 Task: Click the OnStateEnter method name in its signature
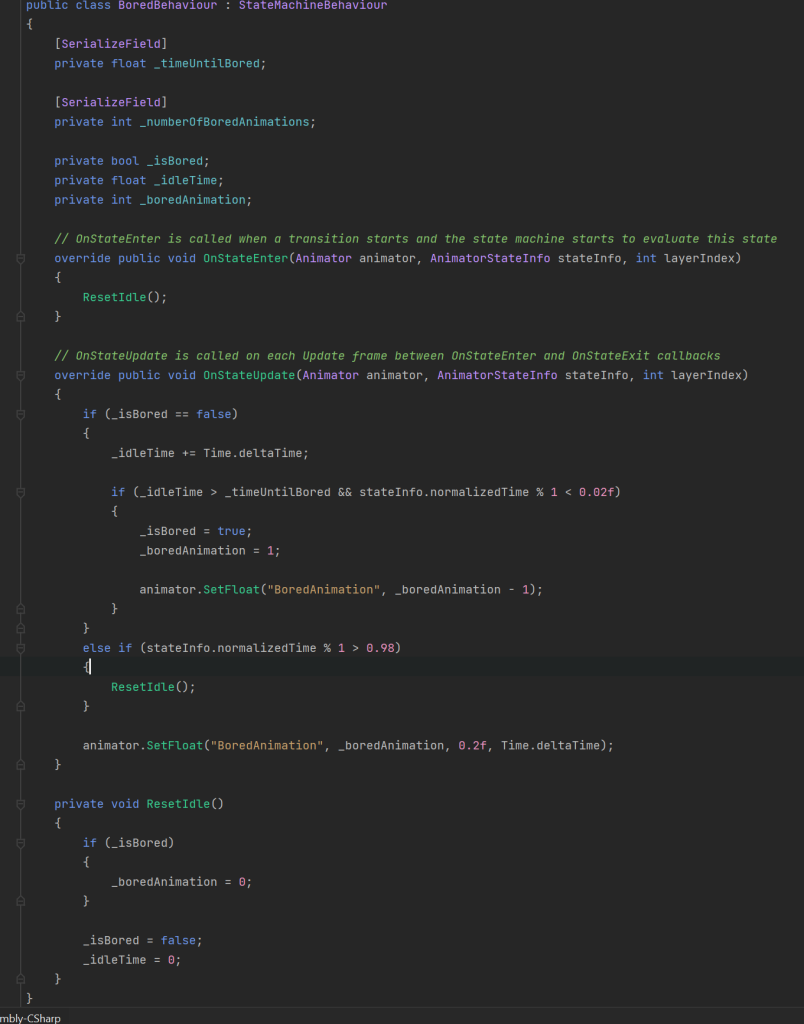[x=246, y=259]
